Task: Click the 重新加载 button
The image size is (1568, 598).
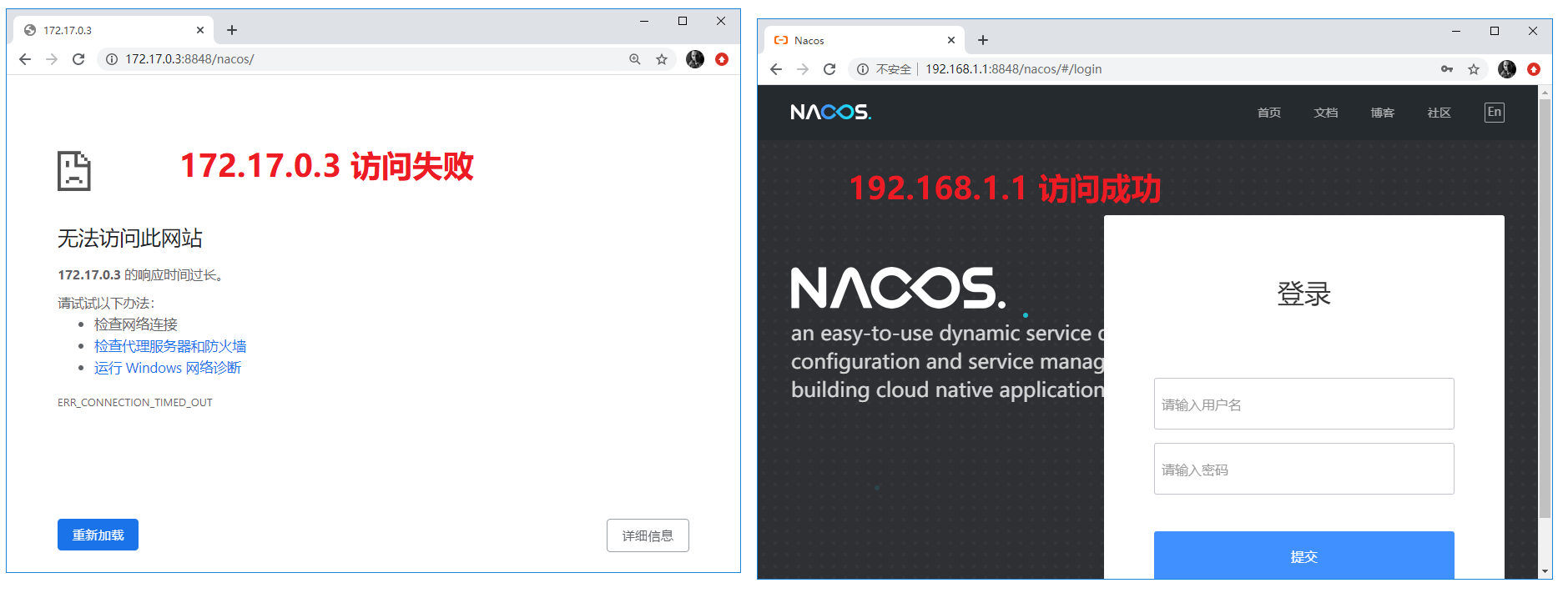Action: coord(98,535)
